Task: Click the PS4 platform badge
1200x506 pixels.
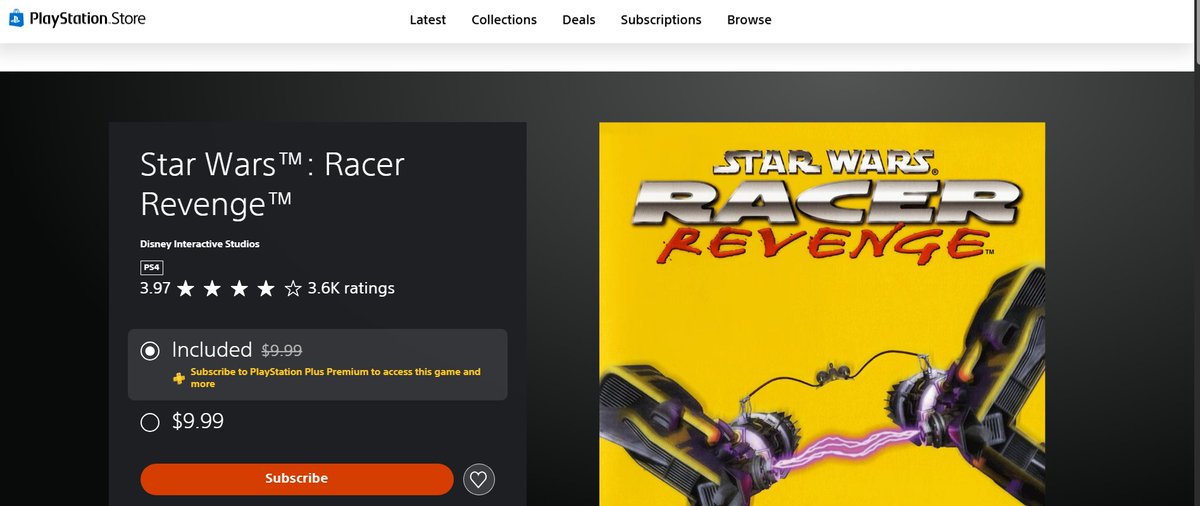Action: pos(151,267)
